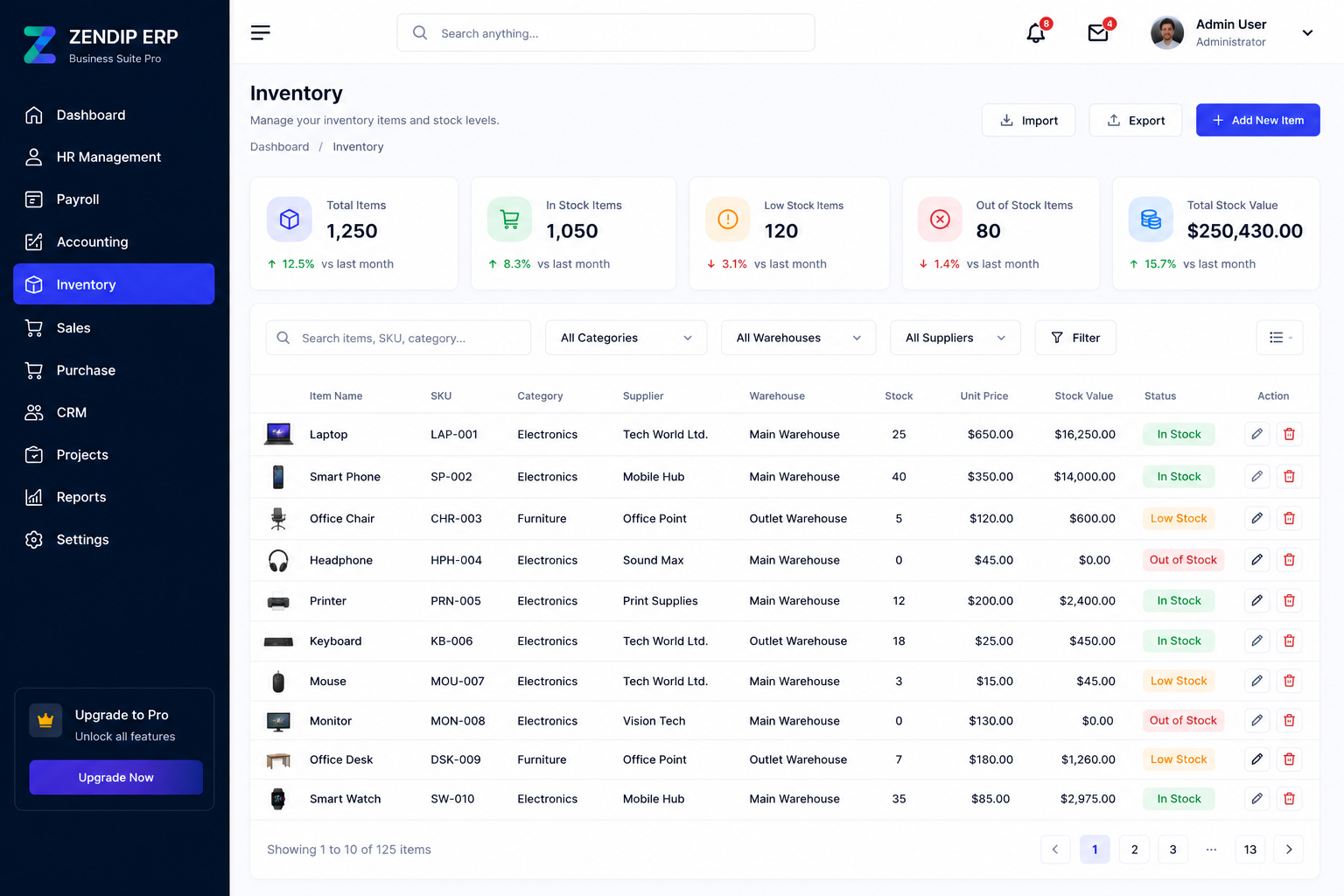Click in the Search items, SKU, category field
The width and height of the screenshot is (1344, 896).
pyautogui.click(x=398, y=338)
